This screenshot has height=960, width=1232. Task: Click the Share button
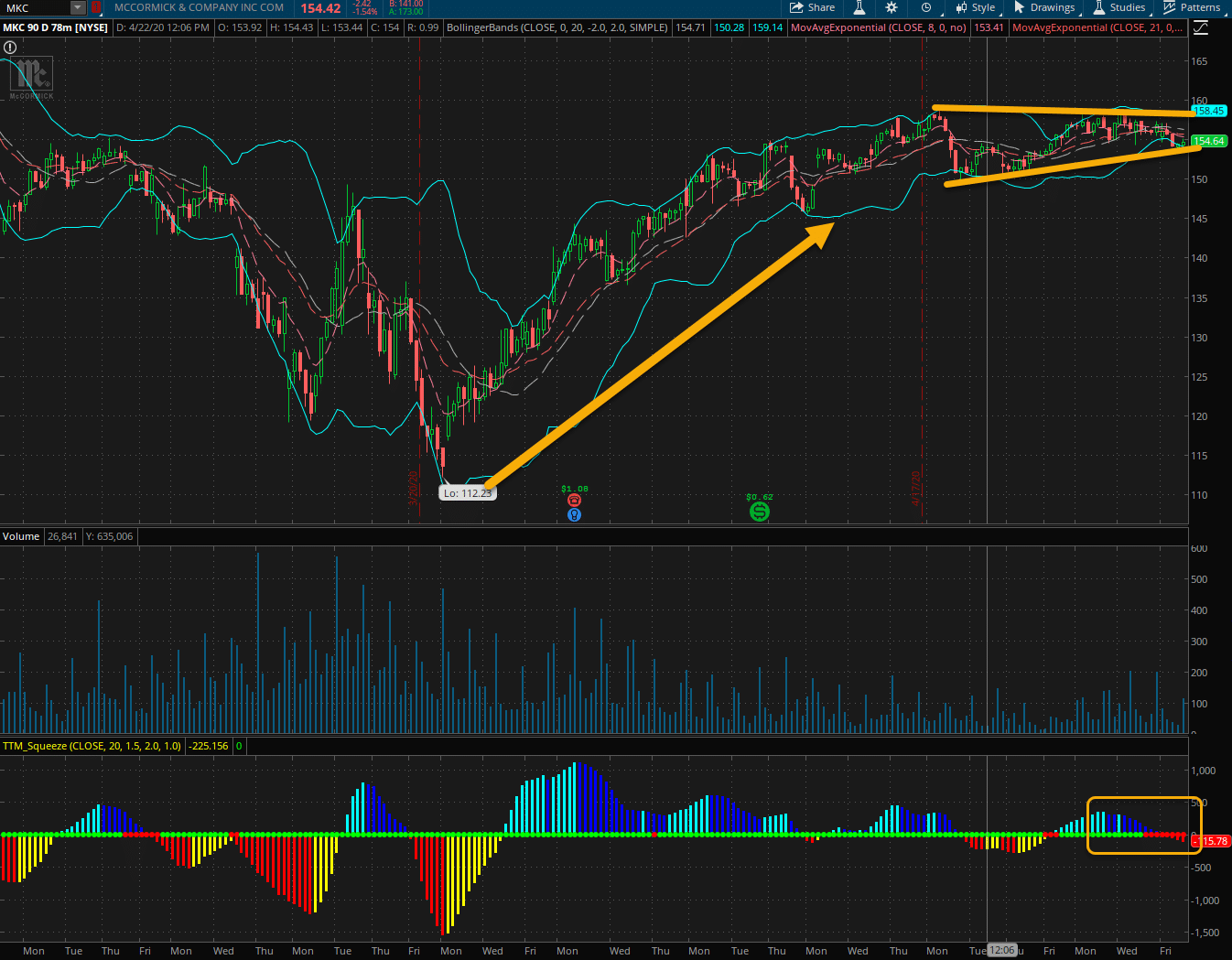(812, 7)
